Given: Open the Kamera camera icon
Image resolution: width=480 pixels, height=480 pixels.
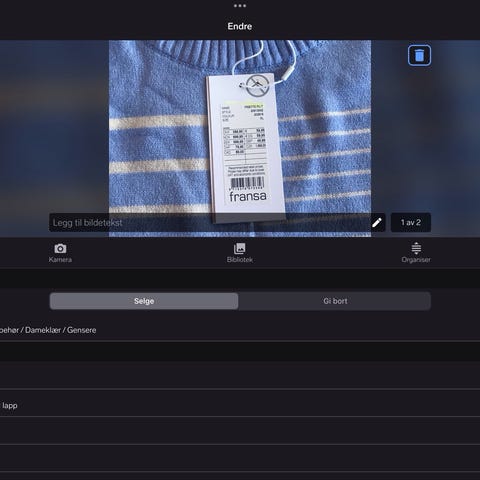Looking at the screenshot, I should [x=60, y=248].
